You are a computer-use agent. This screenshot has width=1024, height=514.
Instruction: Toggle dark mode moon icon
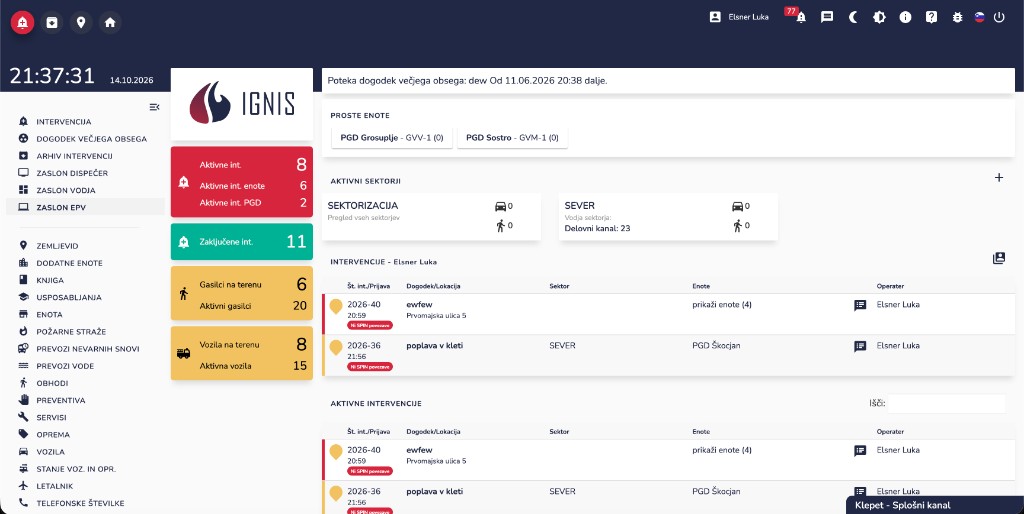coord(853,17)
